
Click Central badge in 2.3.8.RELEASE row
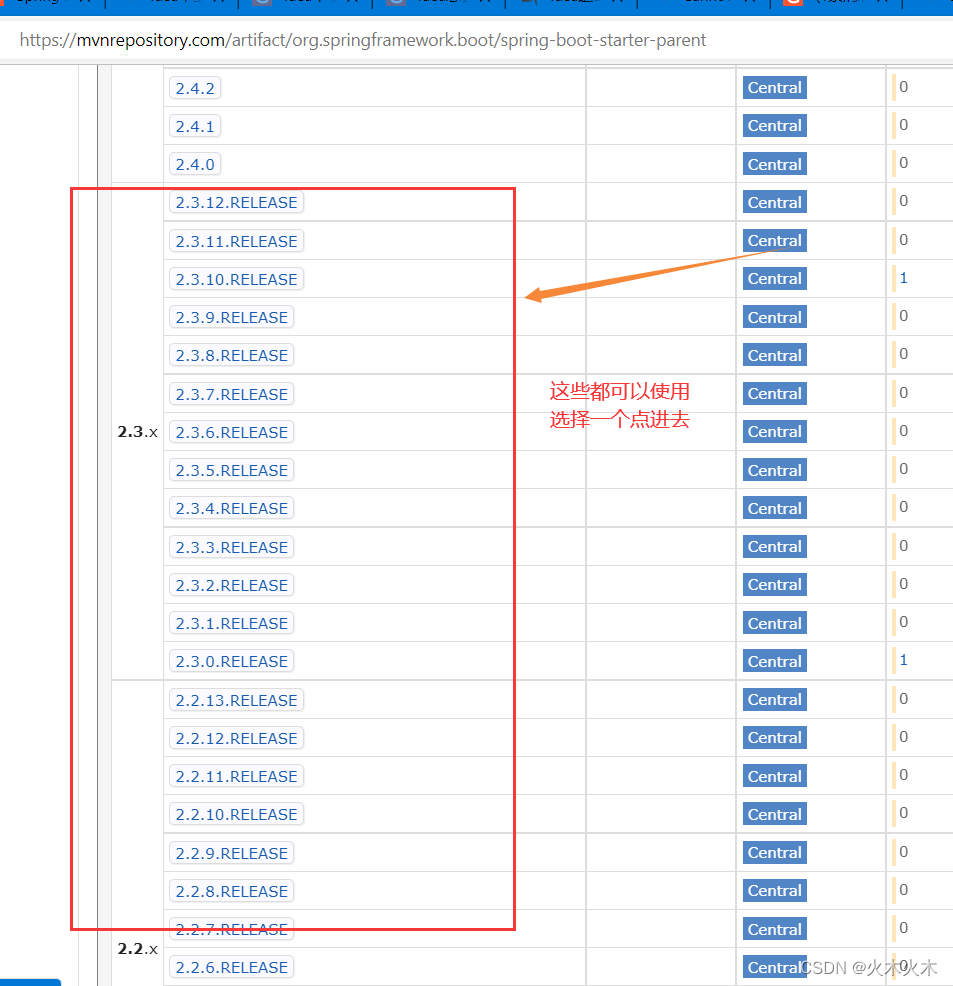pyautogui.click(x=774, y=355)
